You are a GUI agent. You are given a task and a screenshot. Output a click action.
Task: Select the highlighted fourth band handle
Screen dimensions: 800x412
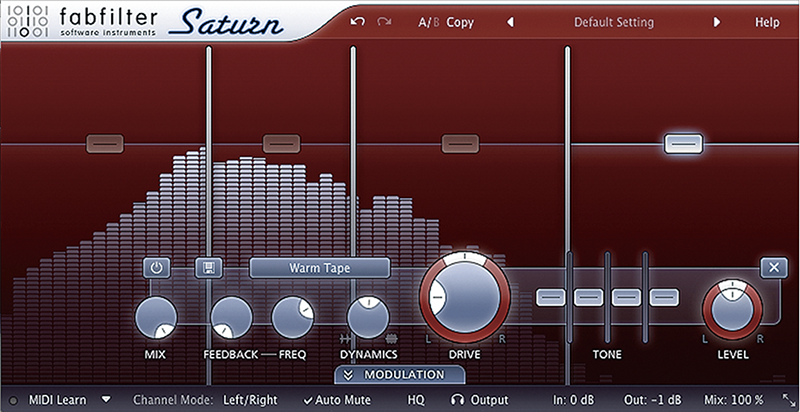tap(684, 144)
